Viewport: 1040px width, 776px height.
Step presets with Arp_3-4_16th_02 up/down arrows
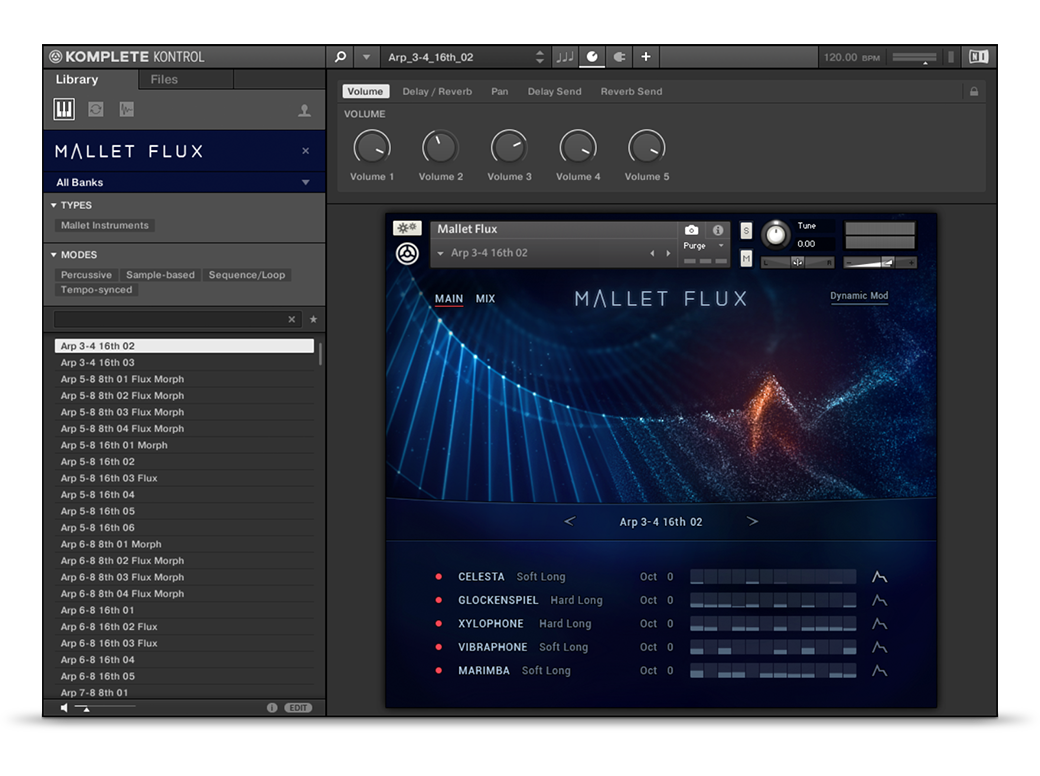click(539, 57)
